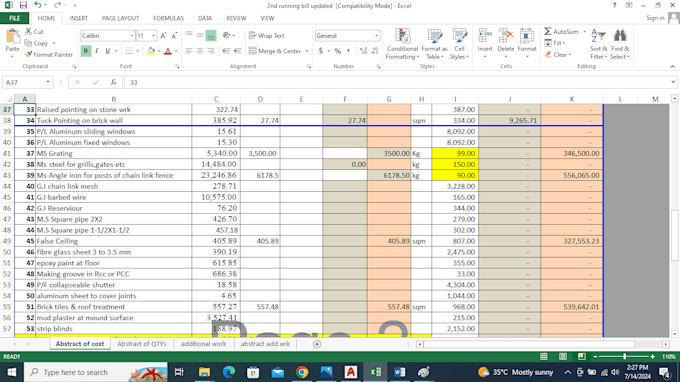Click Insert cells button
The height and width of the screenshot is (382, 680).
tap(485, 44)
